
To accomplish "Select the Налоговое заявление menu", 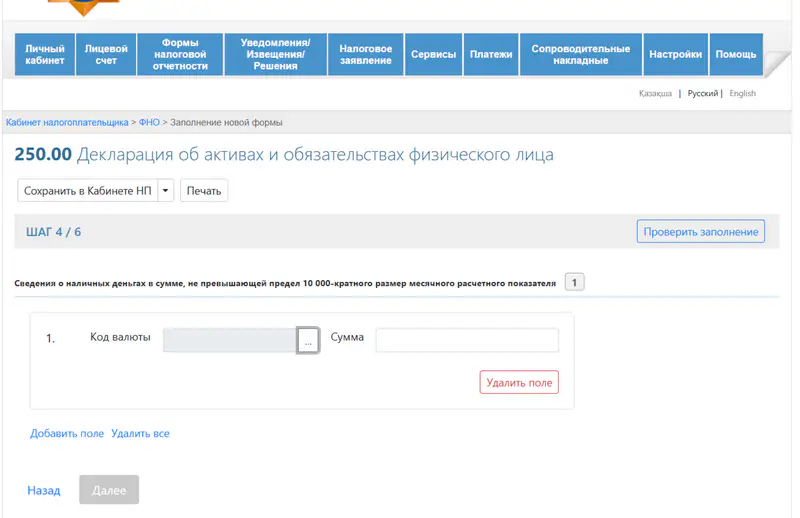I will coord(365,55).
